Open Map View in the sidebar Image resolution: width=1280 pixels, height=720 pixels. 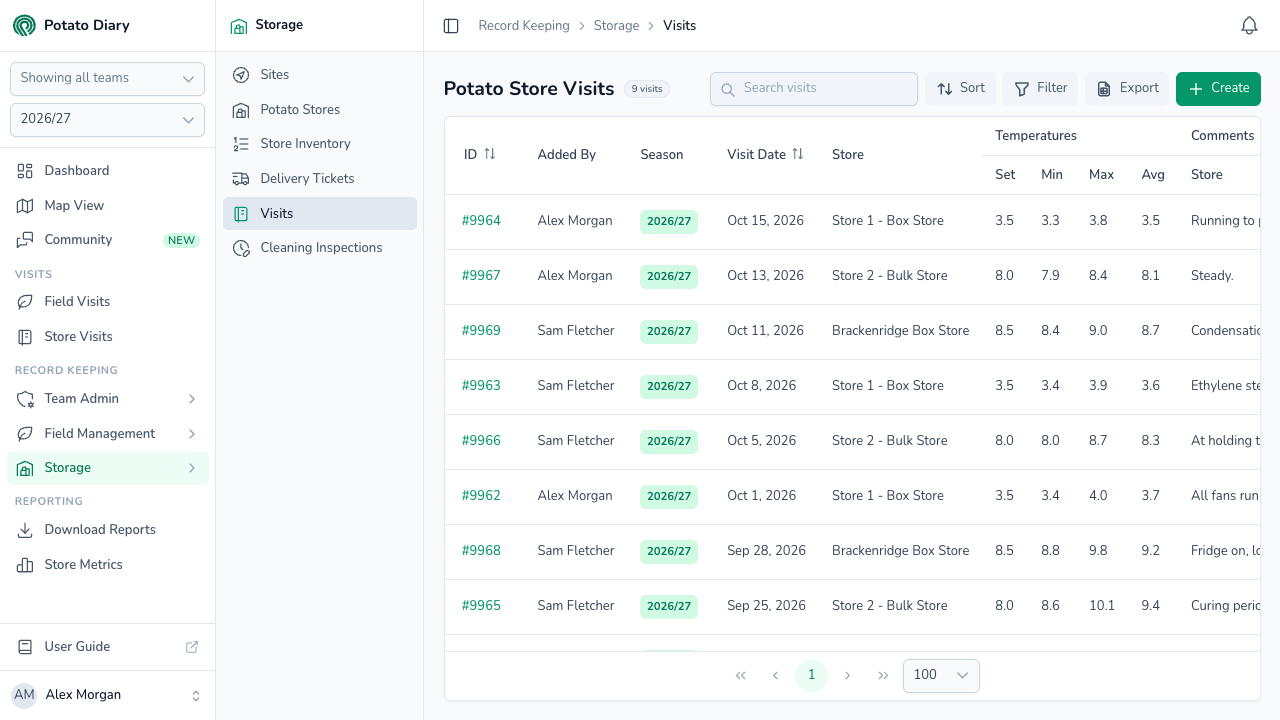(x=107, y=205)
